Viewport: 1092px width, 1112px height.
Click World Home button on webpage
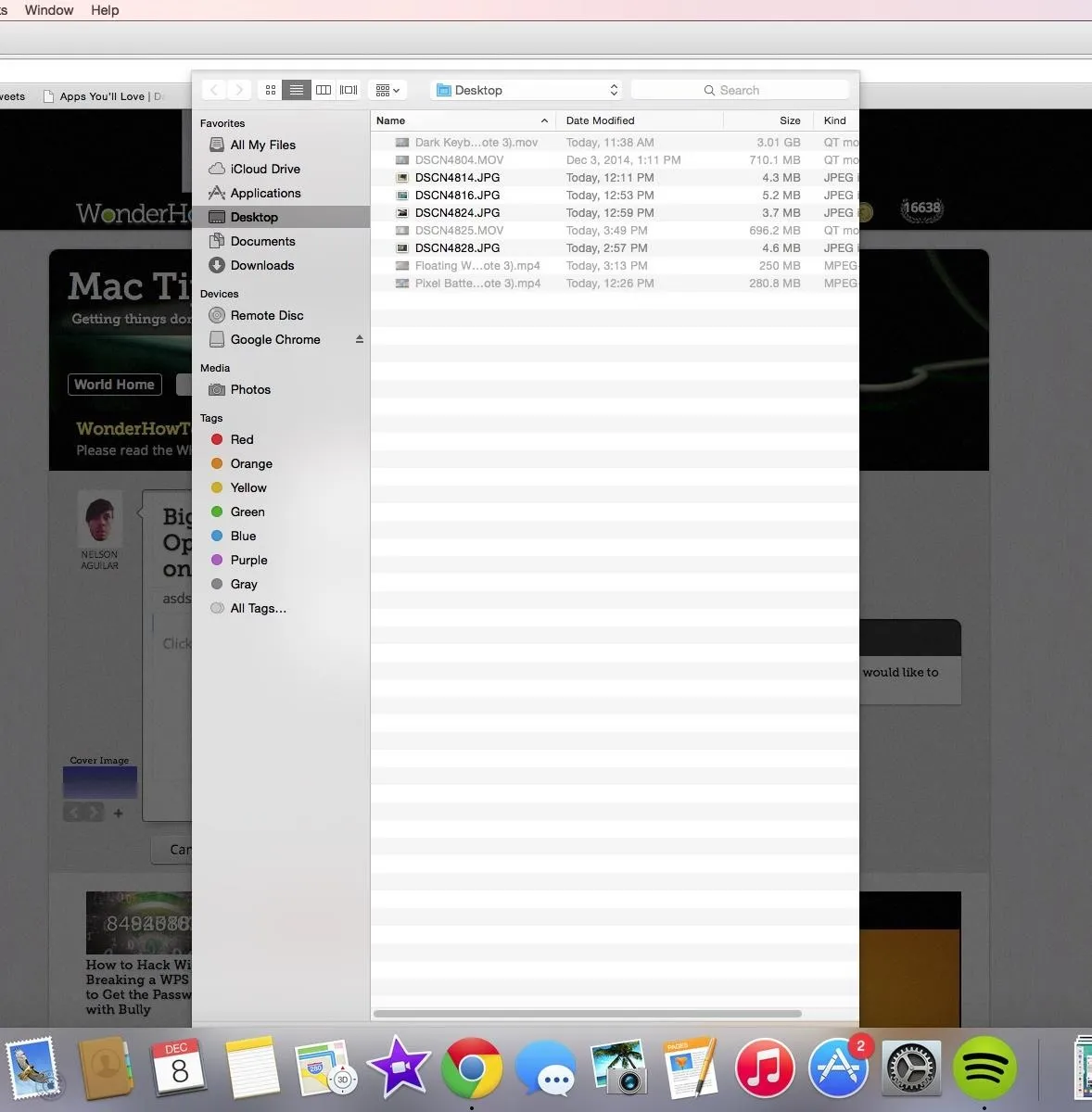pos(115,385)
